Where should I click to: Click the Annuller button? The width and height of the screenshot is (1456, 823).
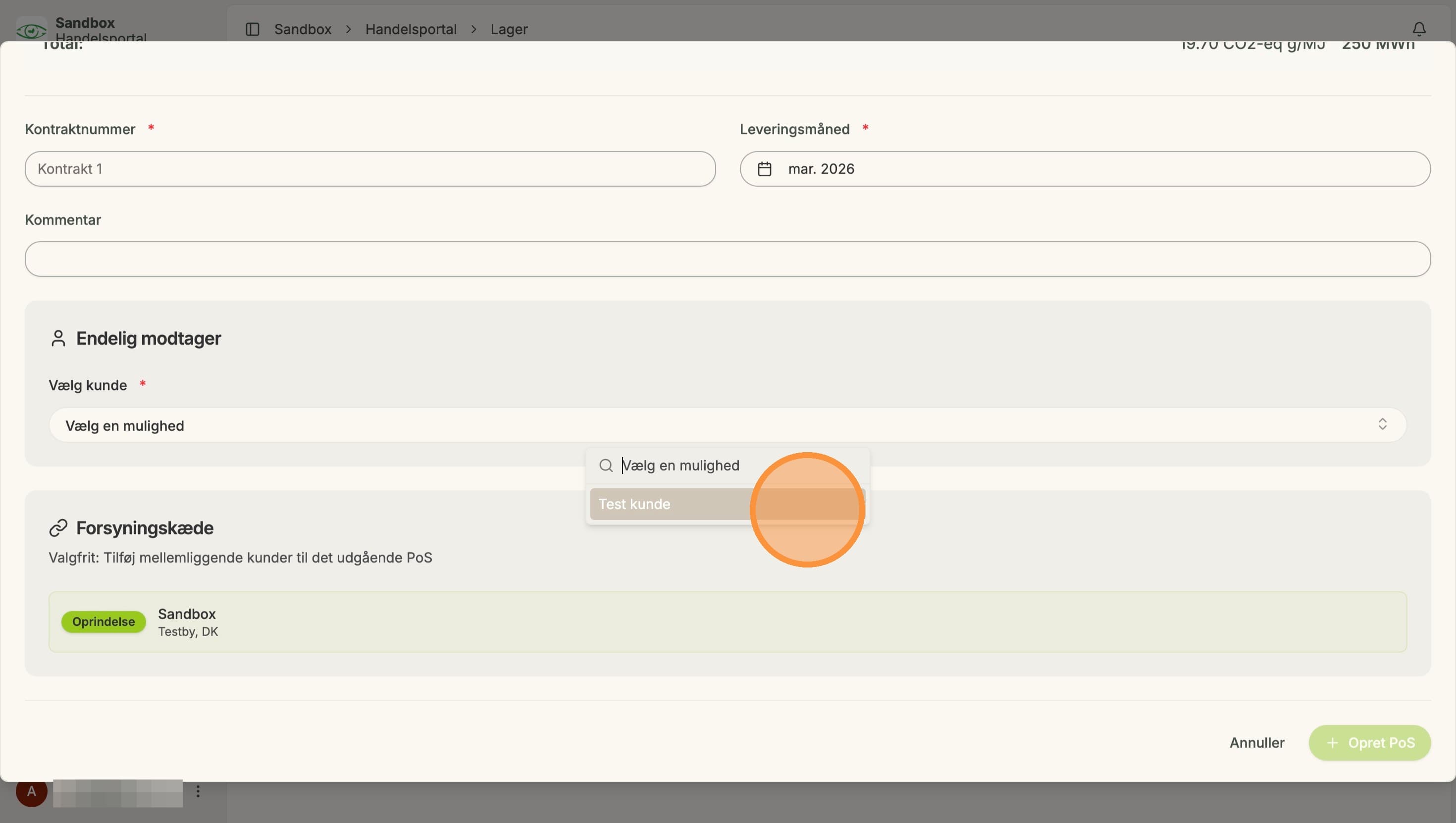1256,743
